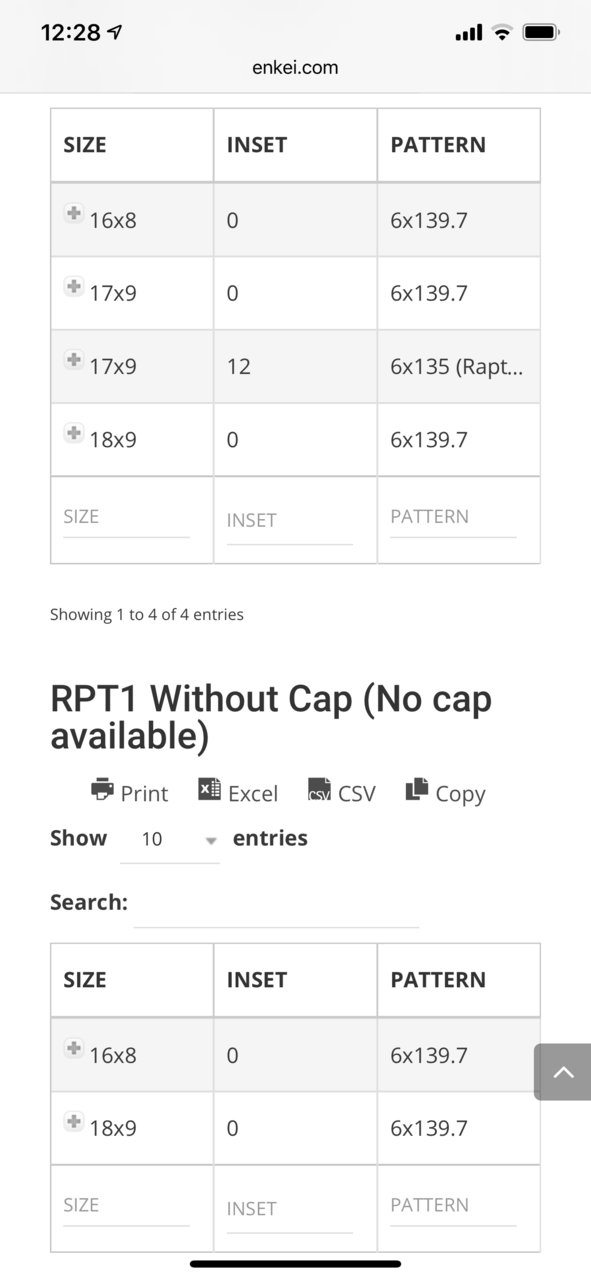This screenshot has width=591, height=1279.
Task: Expand the 16x8 row in RPT1 Without Cap table
Action: click(x=73, y=1048)
